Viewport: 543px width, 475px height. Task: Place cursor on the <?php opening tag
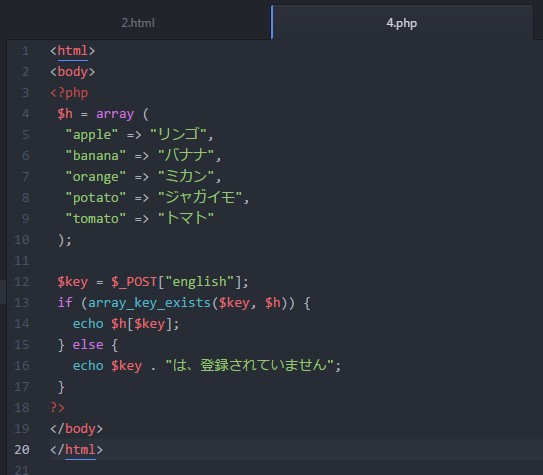click(69, 93)
